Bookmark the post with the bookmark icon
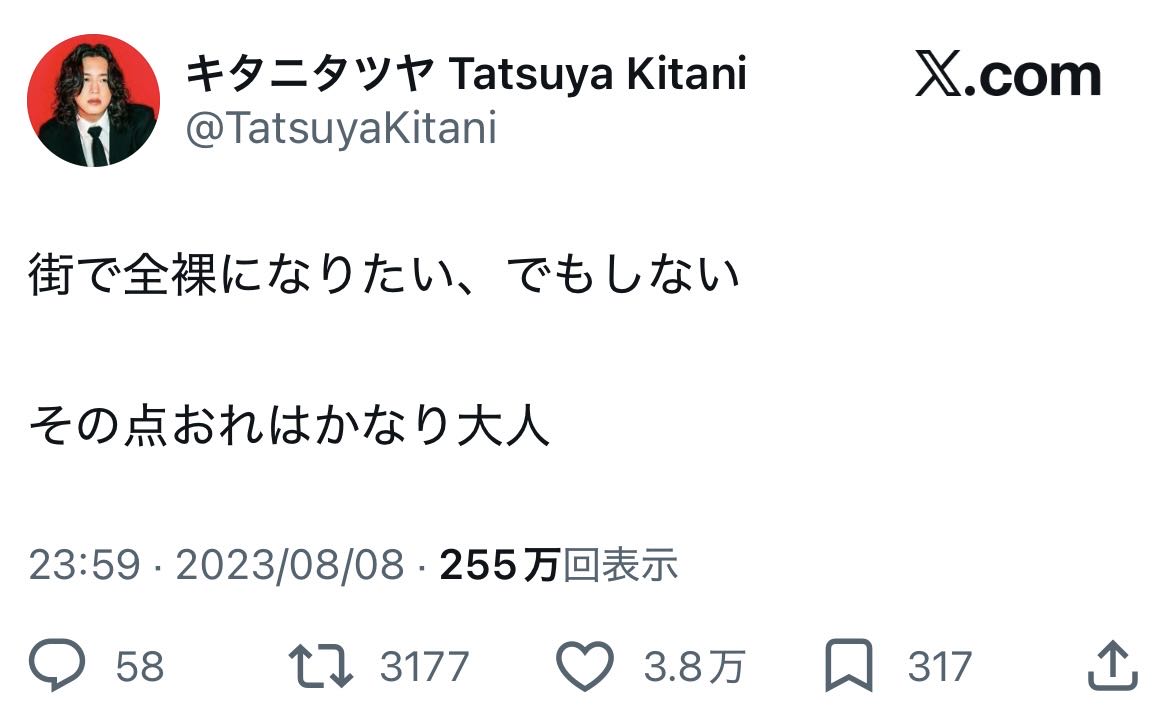 tap(847, 667)
